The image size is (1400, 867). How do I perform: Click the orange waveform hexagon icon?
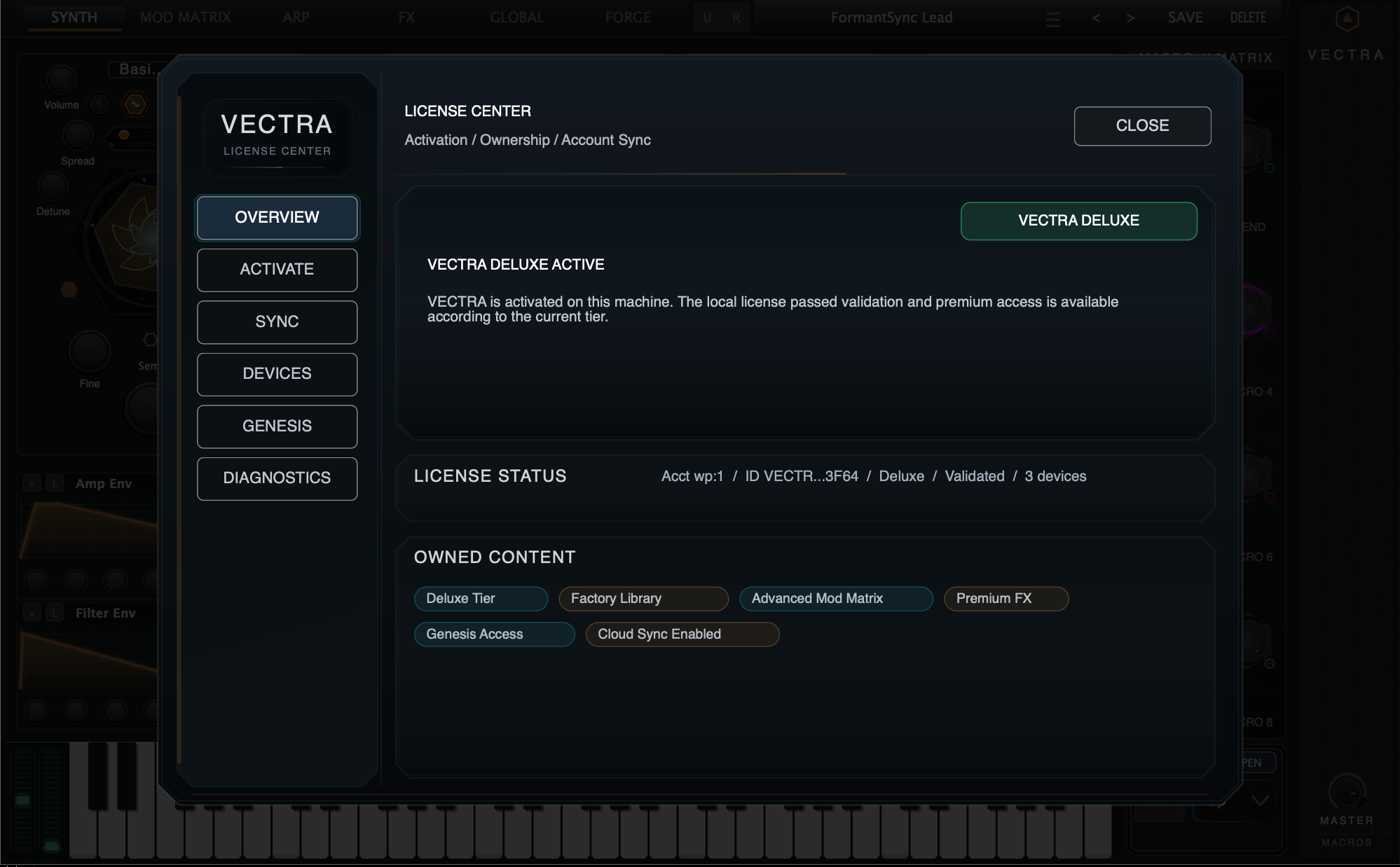(x=135, y=105)
